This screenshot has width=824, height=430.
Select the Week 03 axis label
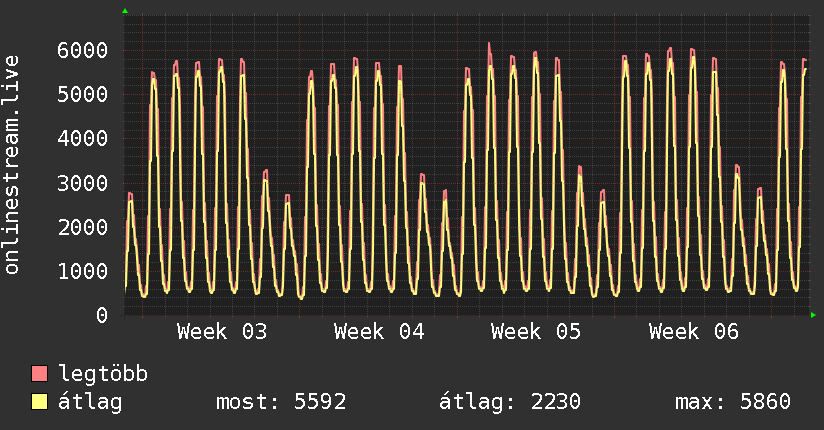(222, 332)
